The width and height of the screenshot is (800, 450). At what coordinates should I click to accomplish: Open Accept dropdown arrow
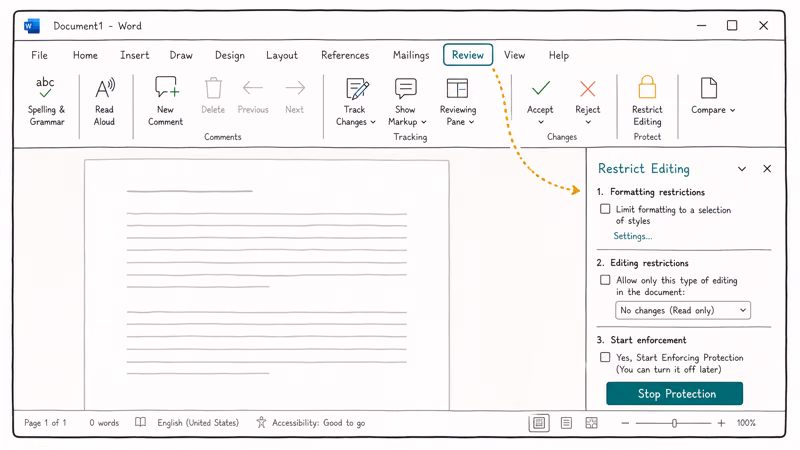coord(541,122)
